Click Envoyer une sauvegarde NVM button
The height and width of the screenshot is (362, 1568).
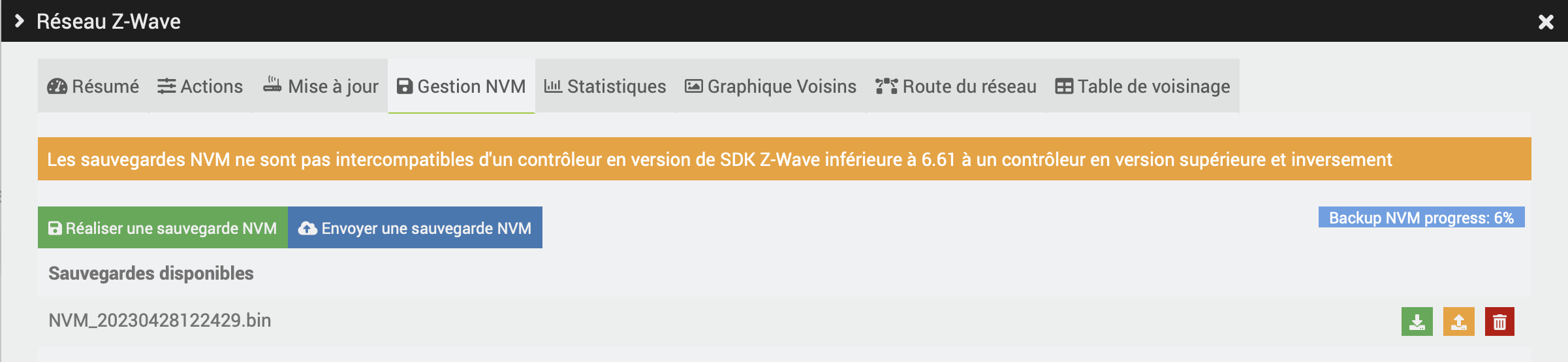(415, 228)
